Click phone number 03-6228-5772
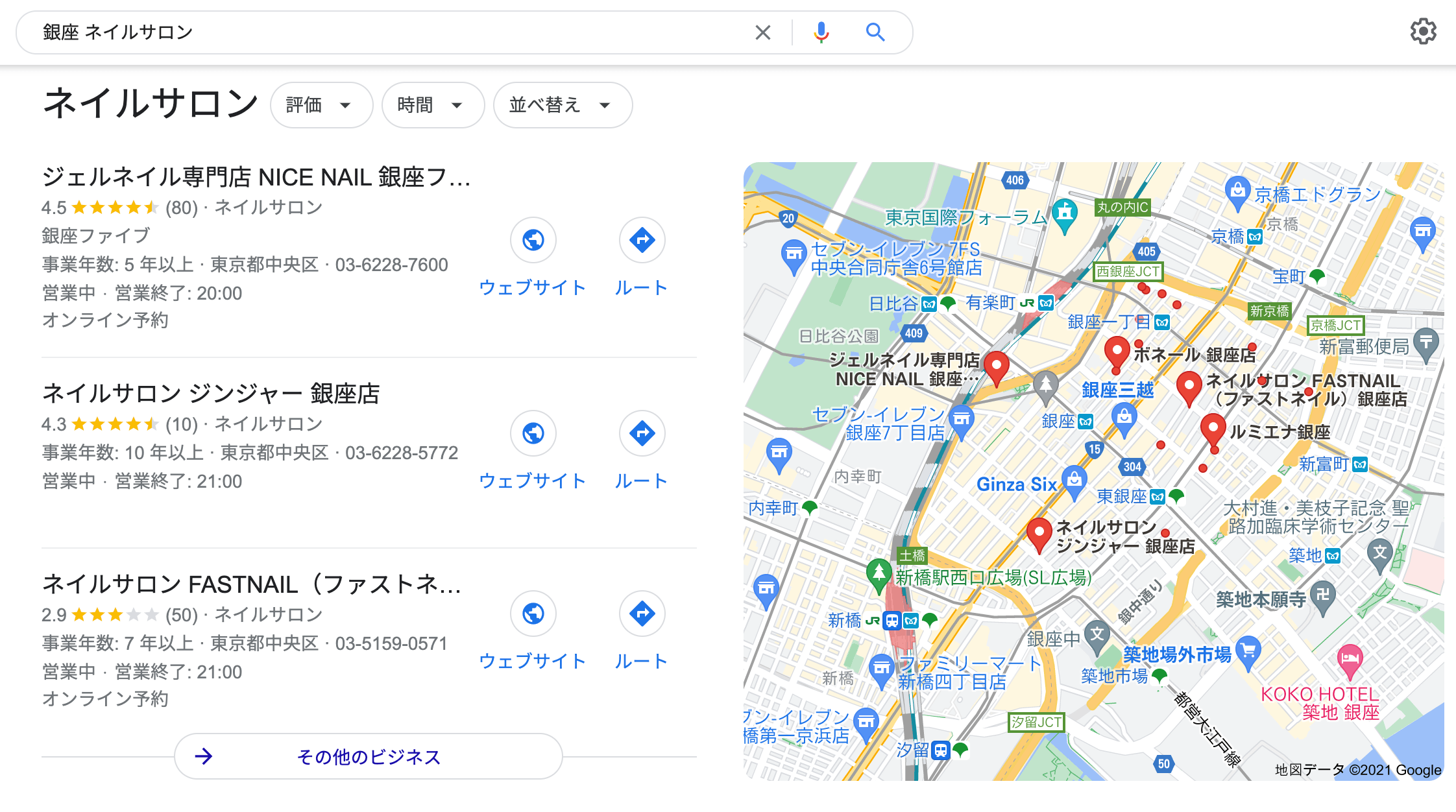1456x812 pixels. 402,453
